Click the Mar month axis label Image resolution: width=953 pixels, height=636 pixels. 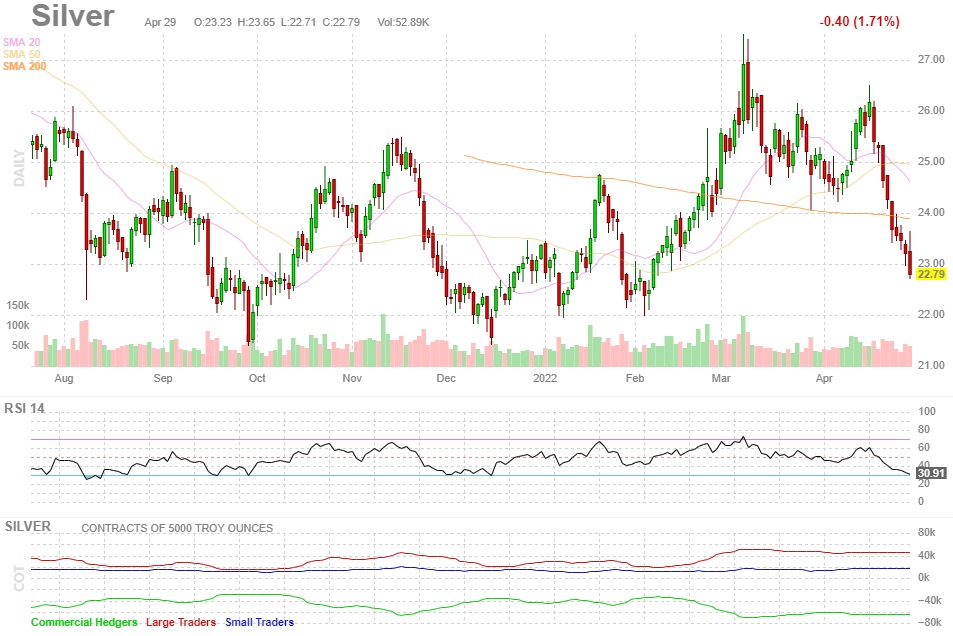pos(721,378)
